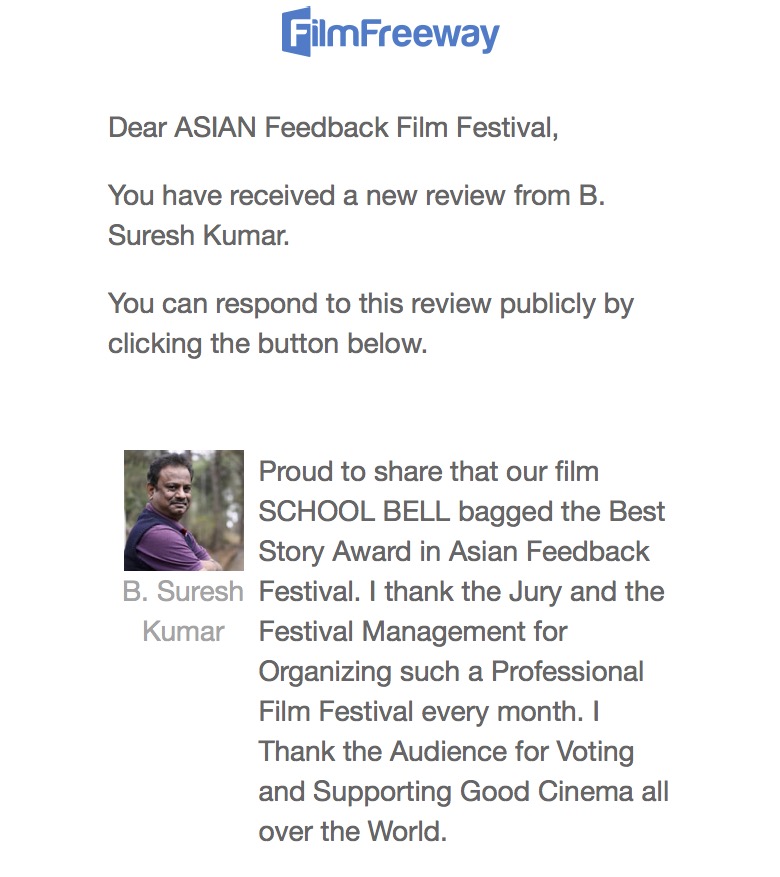Image resolution: width=780 pixels, height=877 pixels.
Task: Select the 'You have received a new review' line
Action: tap(356, 195)
